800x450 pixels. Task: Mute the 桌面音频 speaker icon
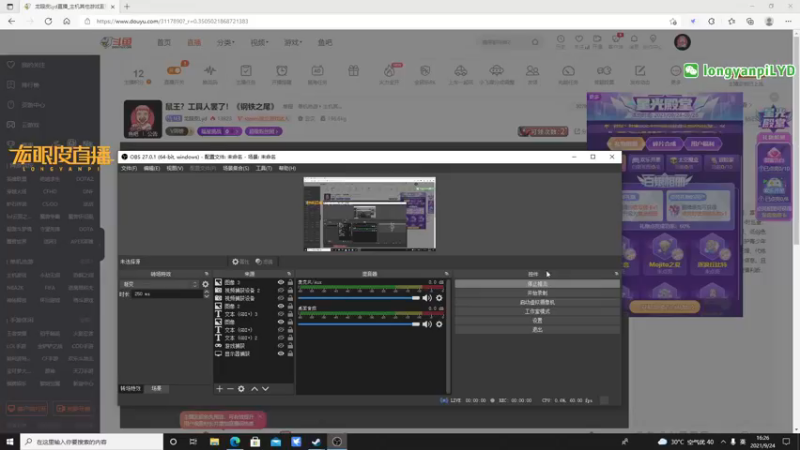click(x=427, y=324)
